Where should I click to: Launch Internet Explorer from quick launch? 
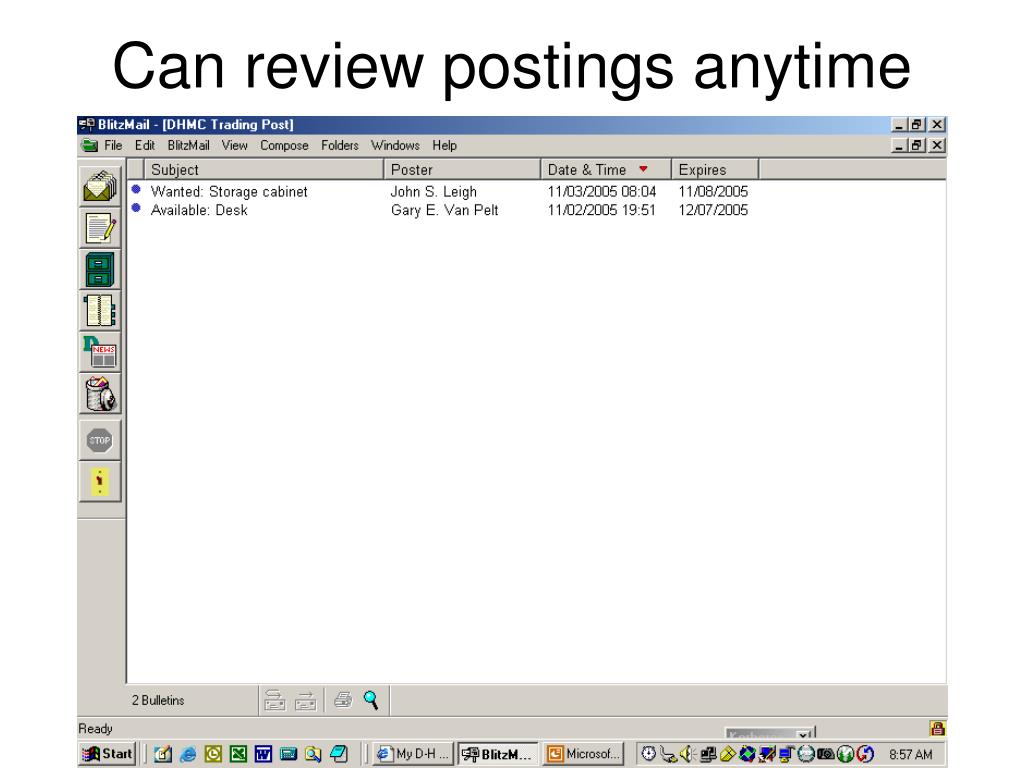coord(188,754)
